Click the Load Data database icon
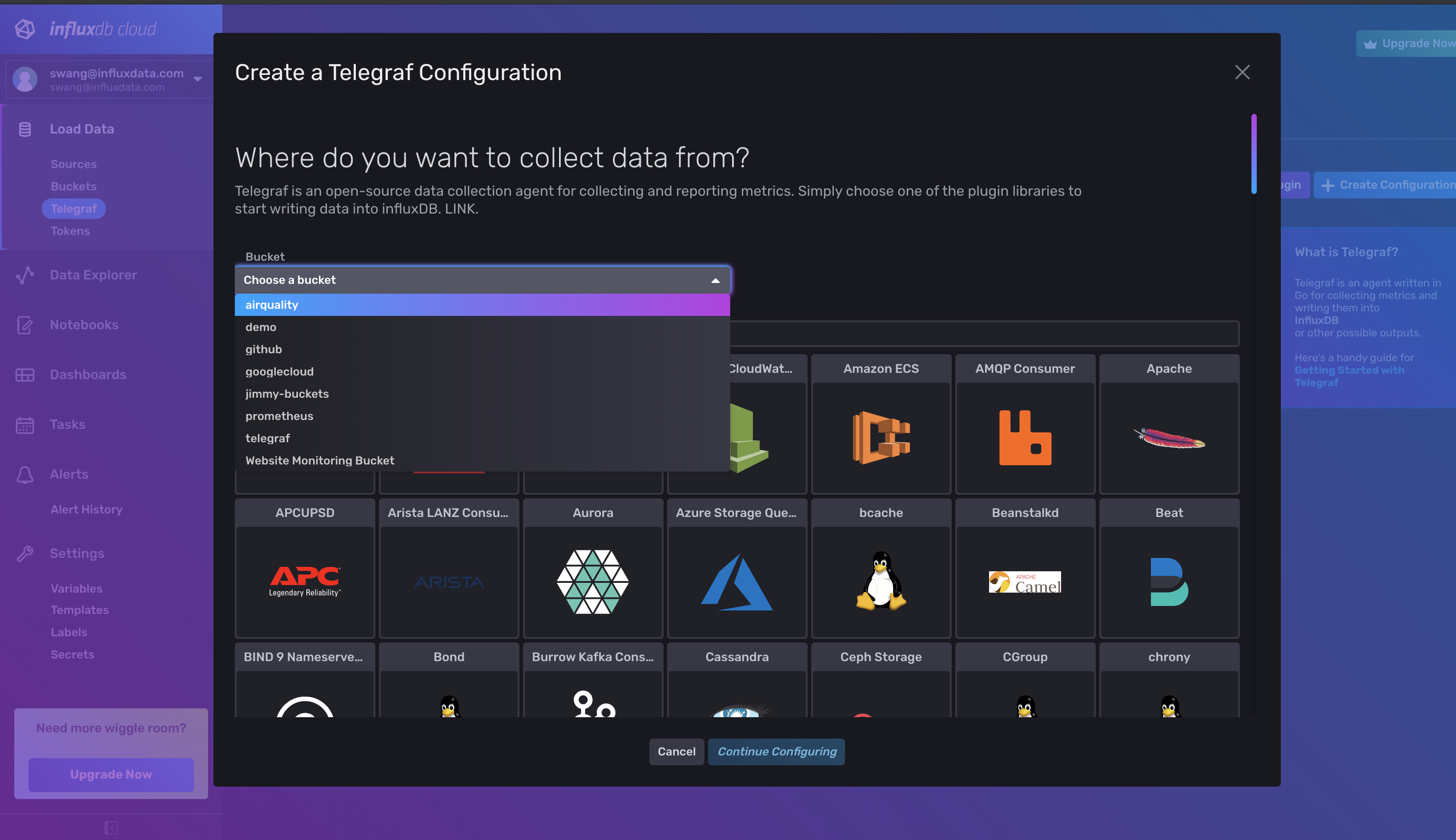1456x840 pixels. click(25, 129)
